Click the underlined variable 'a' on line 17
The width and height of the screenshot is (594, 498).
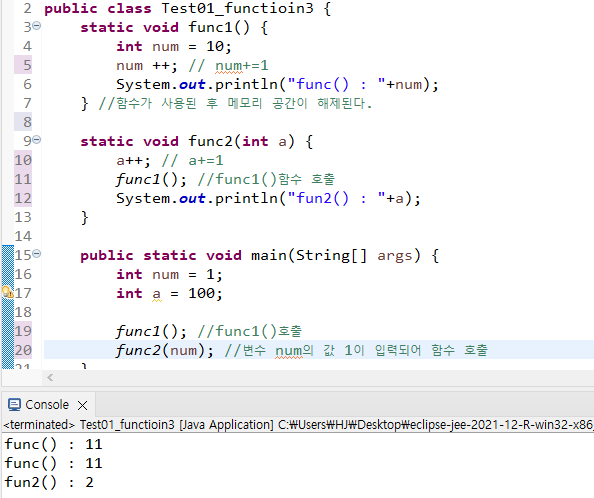pyautogui.click(x=157, y=294)
